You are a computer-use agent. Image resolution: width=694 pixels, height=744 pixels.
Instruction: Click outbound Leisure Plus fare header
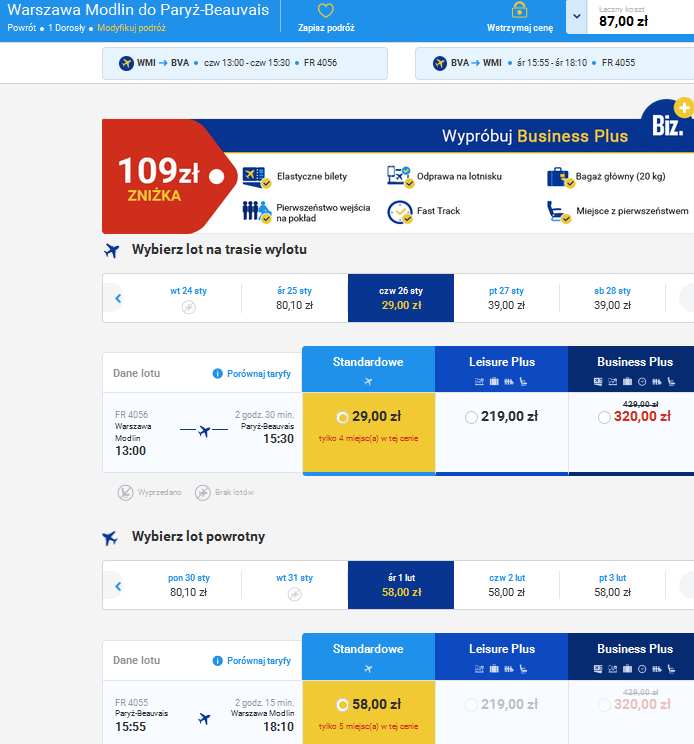[x=501, y=369]
